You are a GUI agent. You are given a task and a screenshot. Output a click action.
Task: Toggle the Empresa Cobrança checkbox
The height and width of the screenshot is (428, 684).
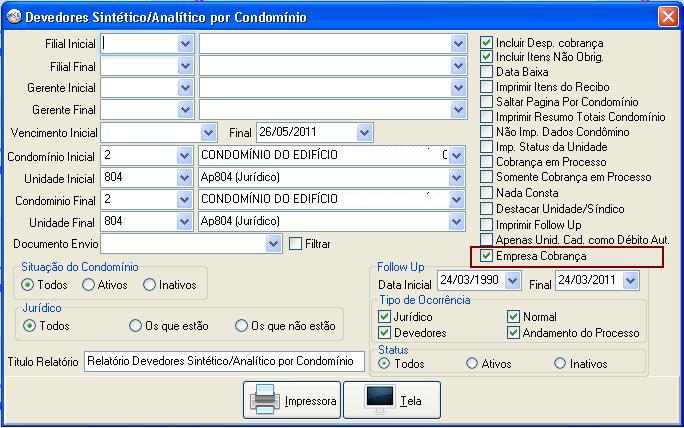pos(487,257)
